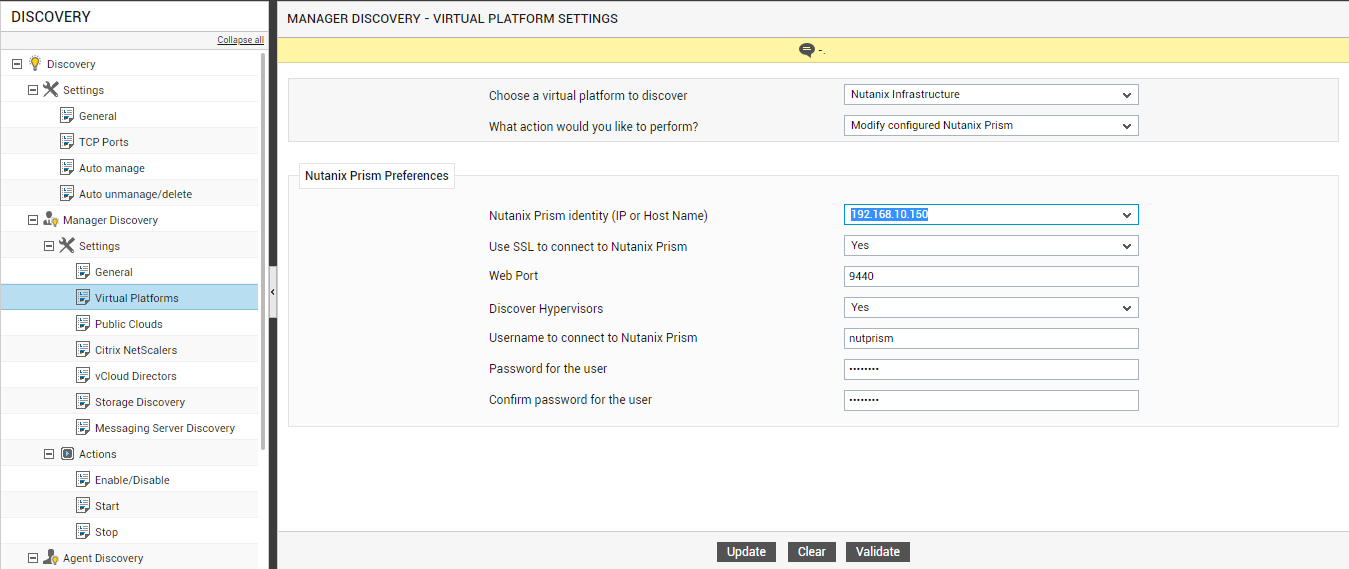Open Virtual Platforms settings page
Viewport: 1349px width, 569px height.
[x=137, y=297]
